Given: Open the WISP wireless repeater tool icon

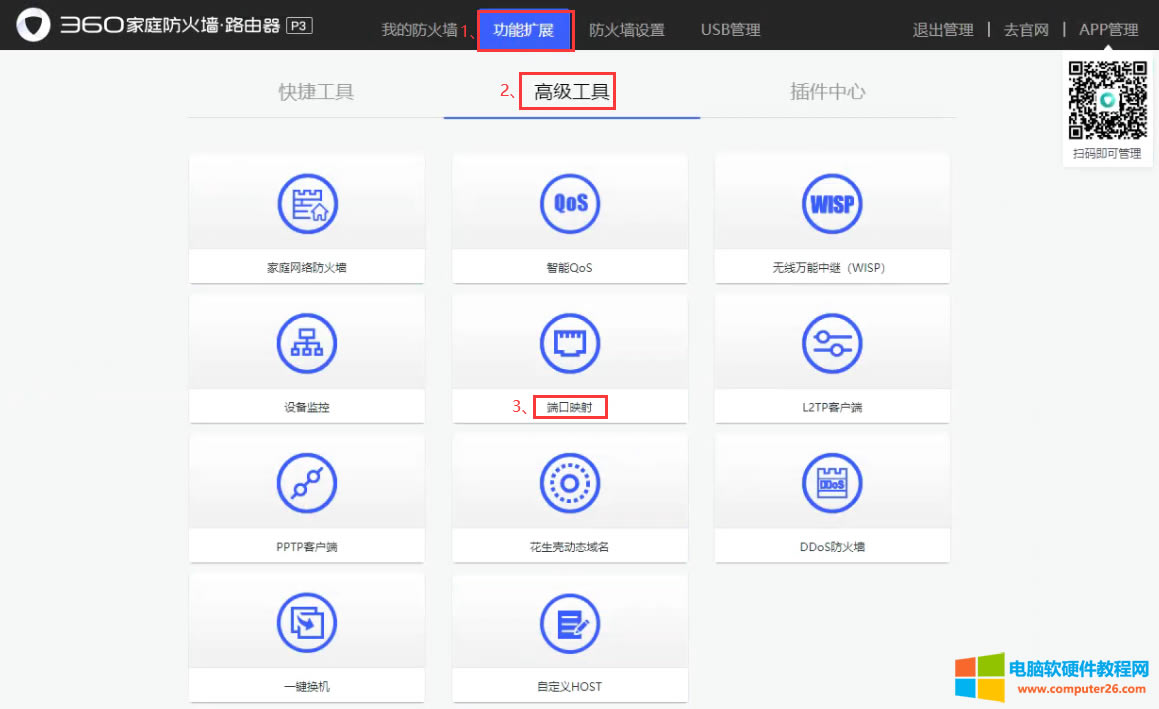Looking at the screenshot, I should 831,203.
